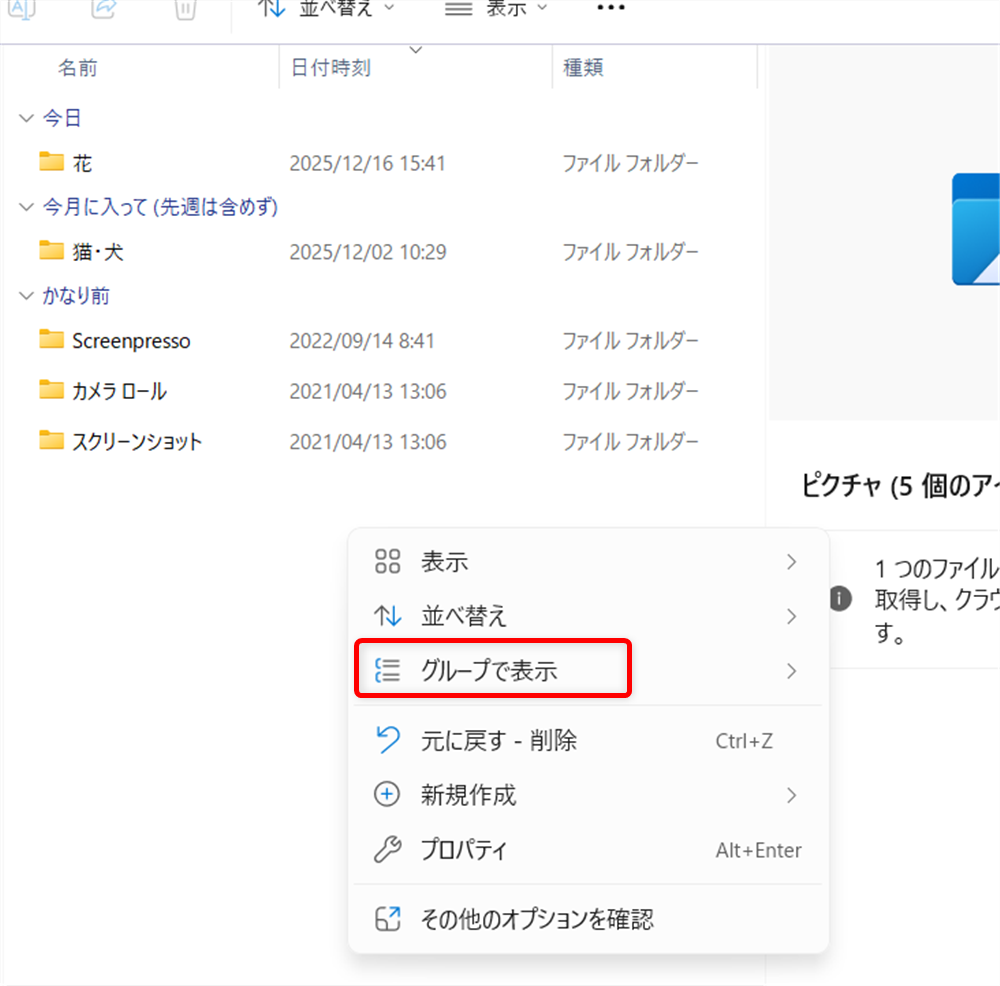
Task: Open the See more (...) toolbar icon
Action: point(610,8)
